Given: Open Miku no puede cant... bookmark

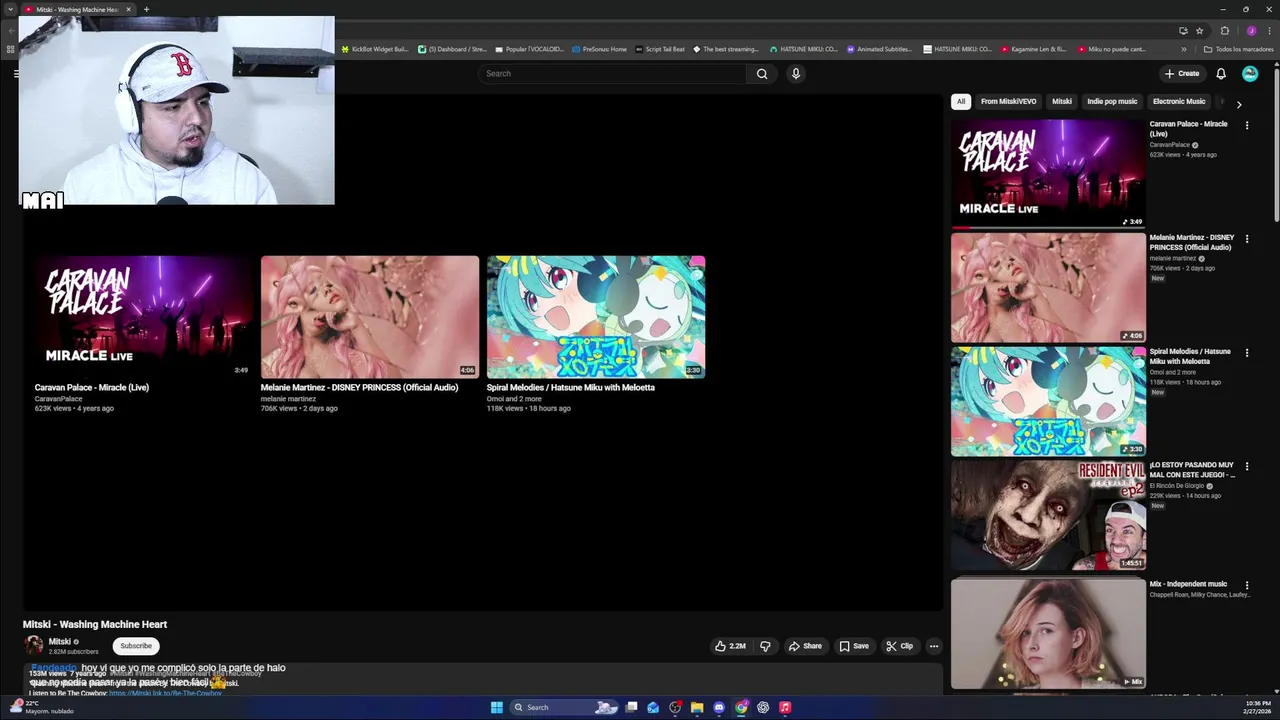Looking at the screenshot, I should tap(1112, 49).
